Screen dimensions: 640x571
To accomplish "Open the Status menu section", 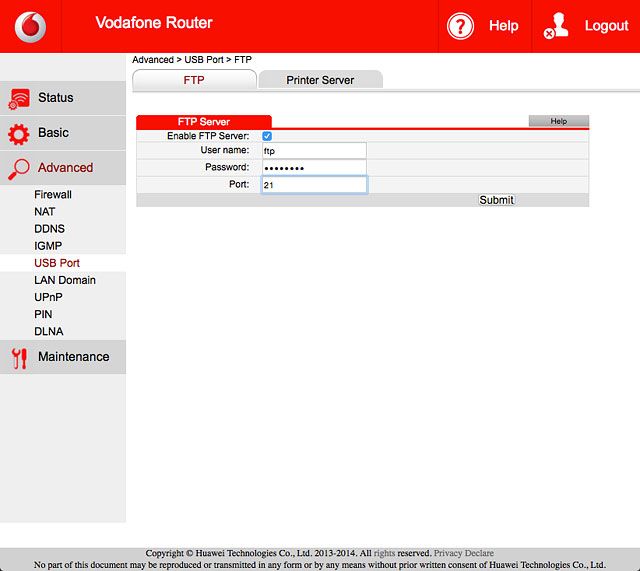I will (x=63, y=98).
